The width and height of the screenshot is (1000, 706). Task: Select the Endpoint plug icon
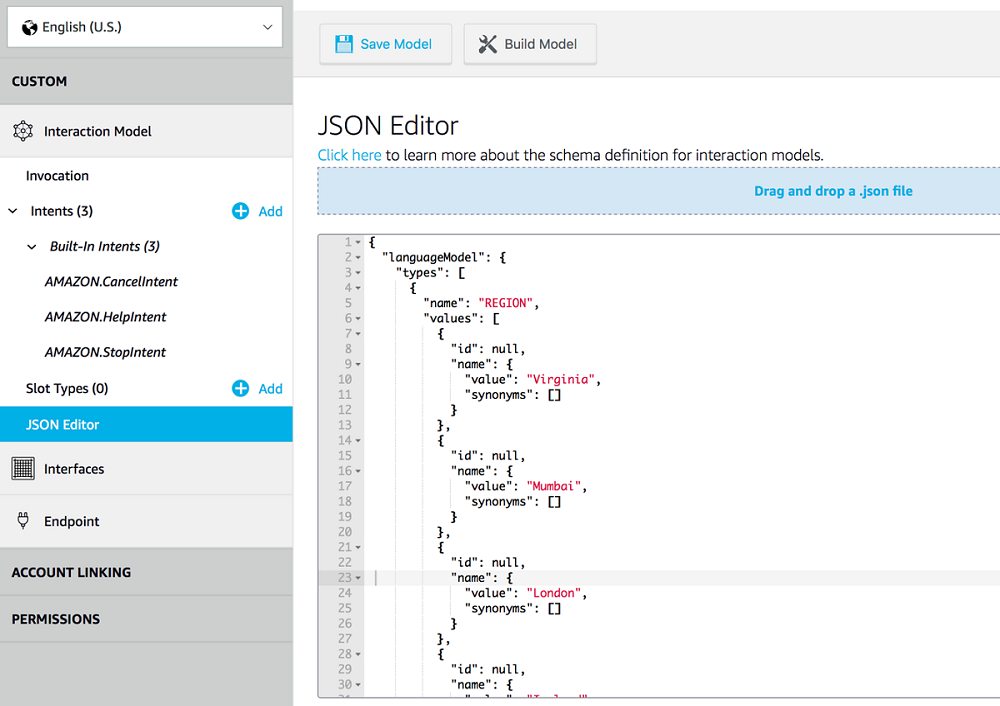[x=23, y=520]
